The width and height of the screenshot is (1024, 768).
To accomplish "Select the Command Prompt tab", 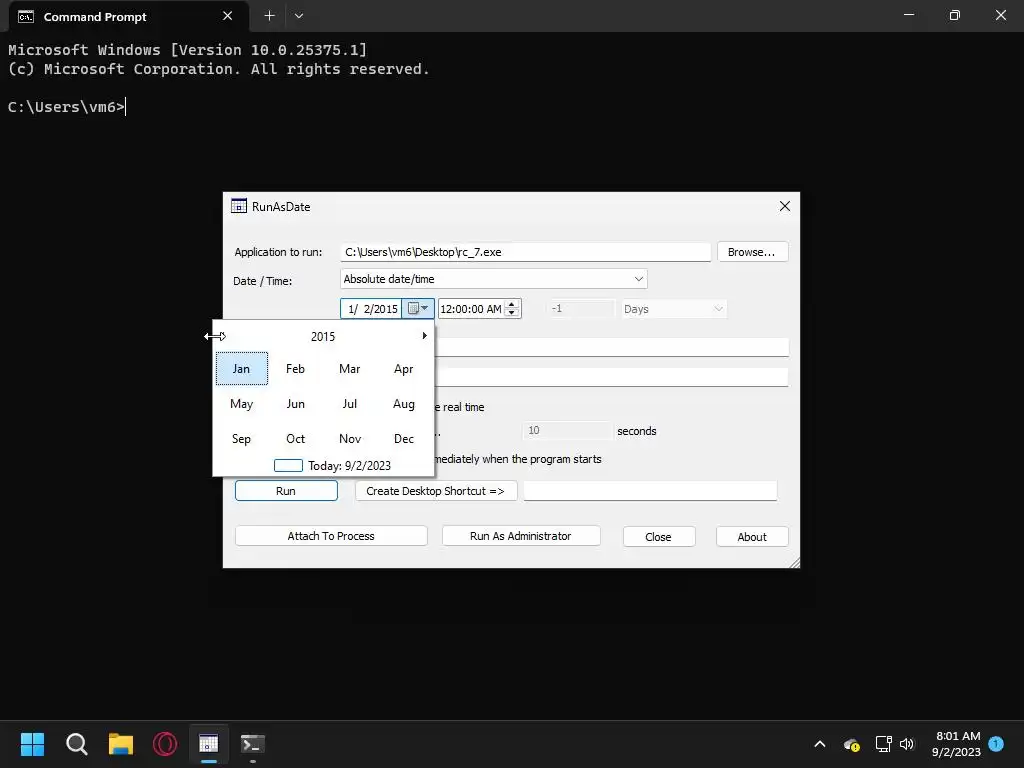I will click(128, 16).
